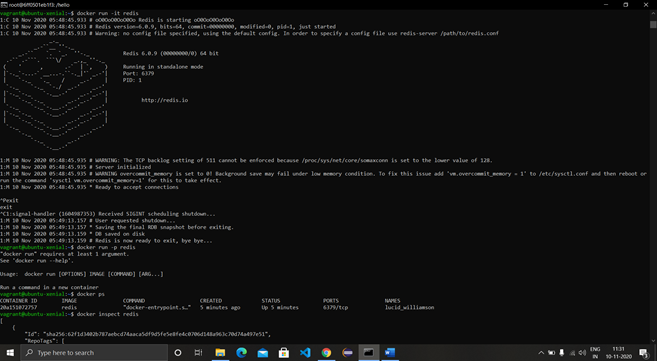Click the microphone tray icon

561,353
